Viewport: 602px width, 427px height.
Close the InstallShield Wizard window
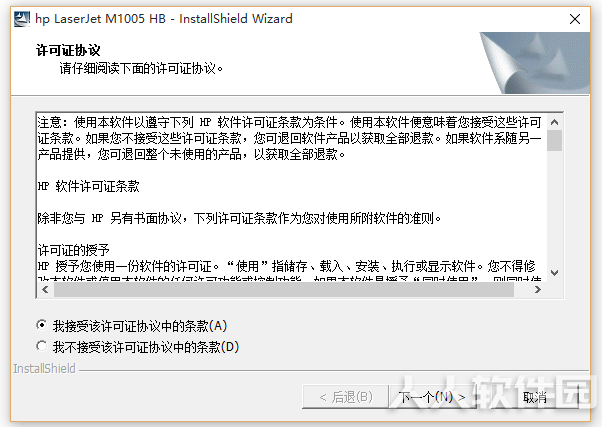575,19
